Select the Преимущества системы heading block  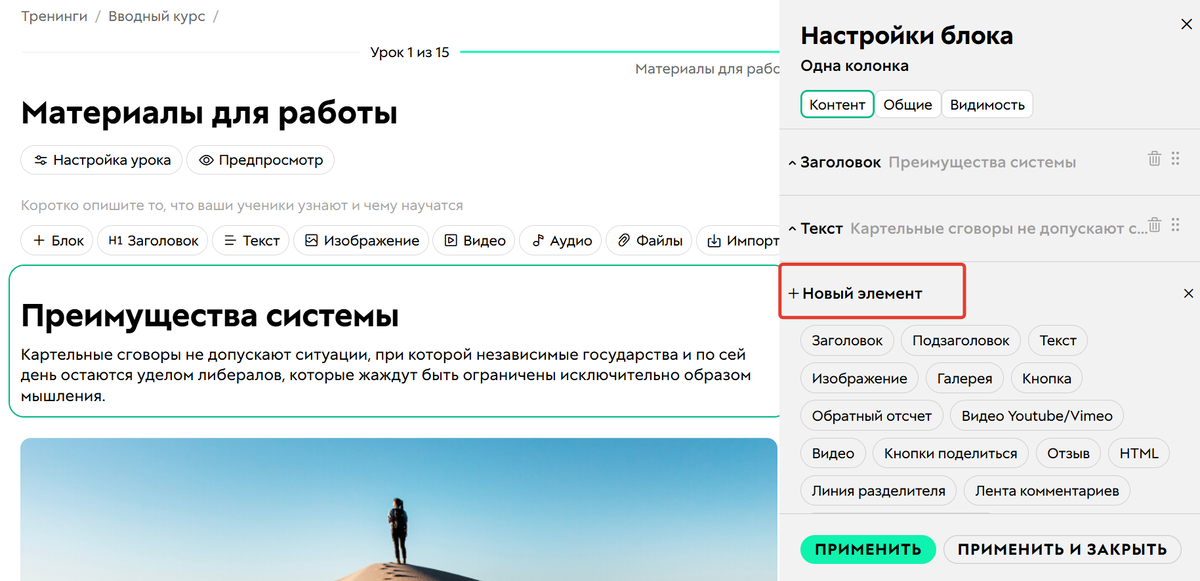(210, 316)
